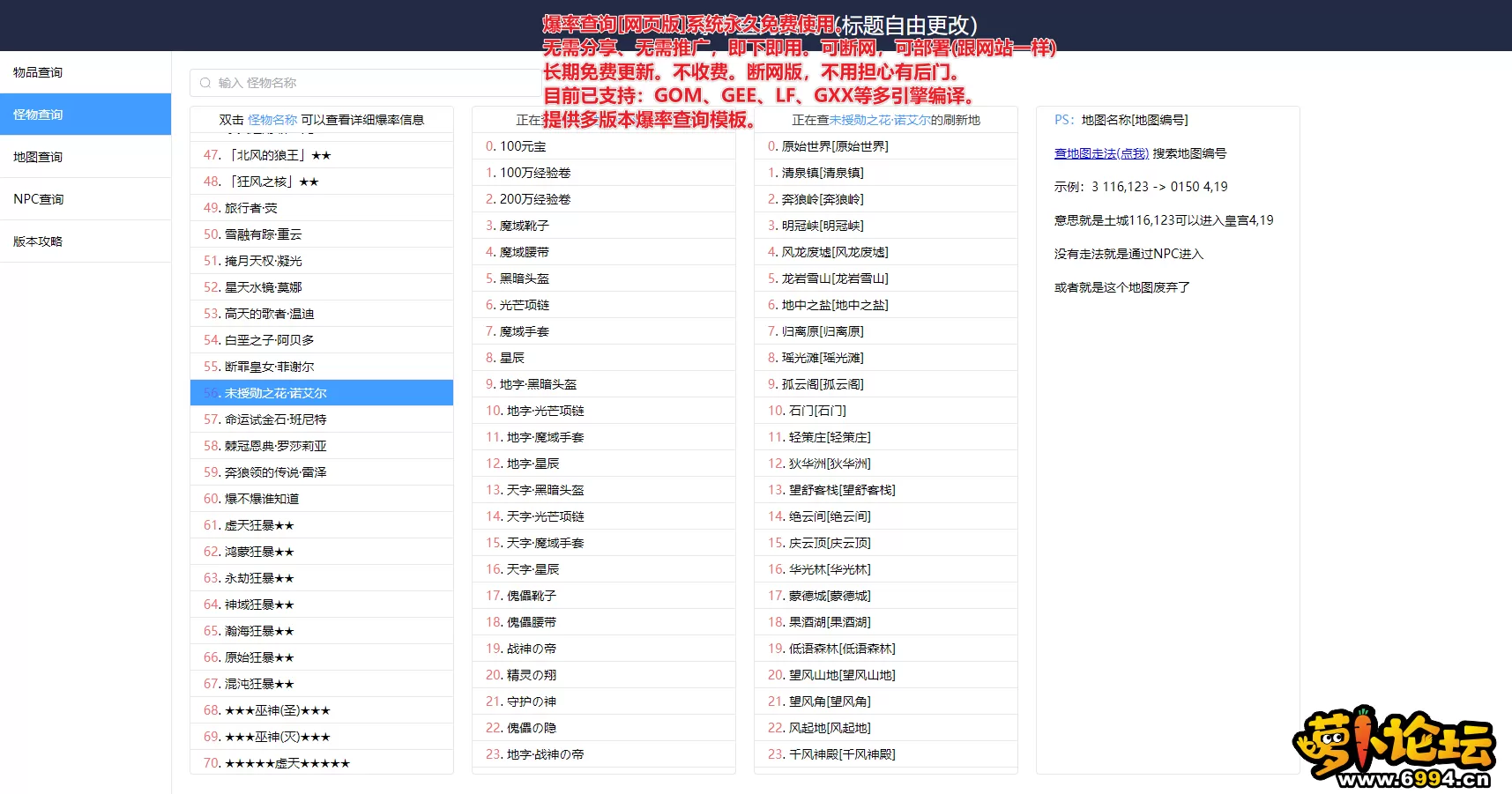
Task: Select spawn map 13. 望舒客栈[望舒客栈]
Action: (886, 490)
